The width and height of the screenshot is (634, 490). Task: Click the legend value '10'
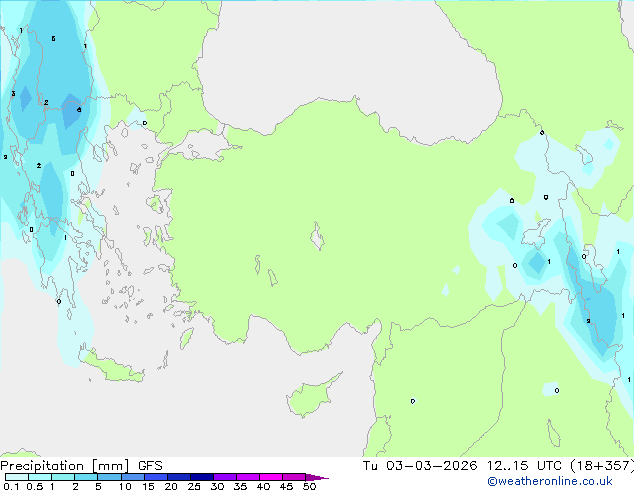coord(125,486)
